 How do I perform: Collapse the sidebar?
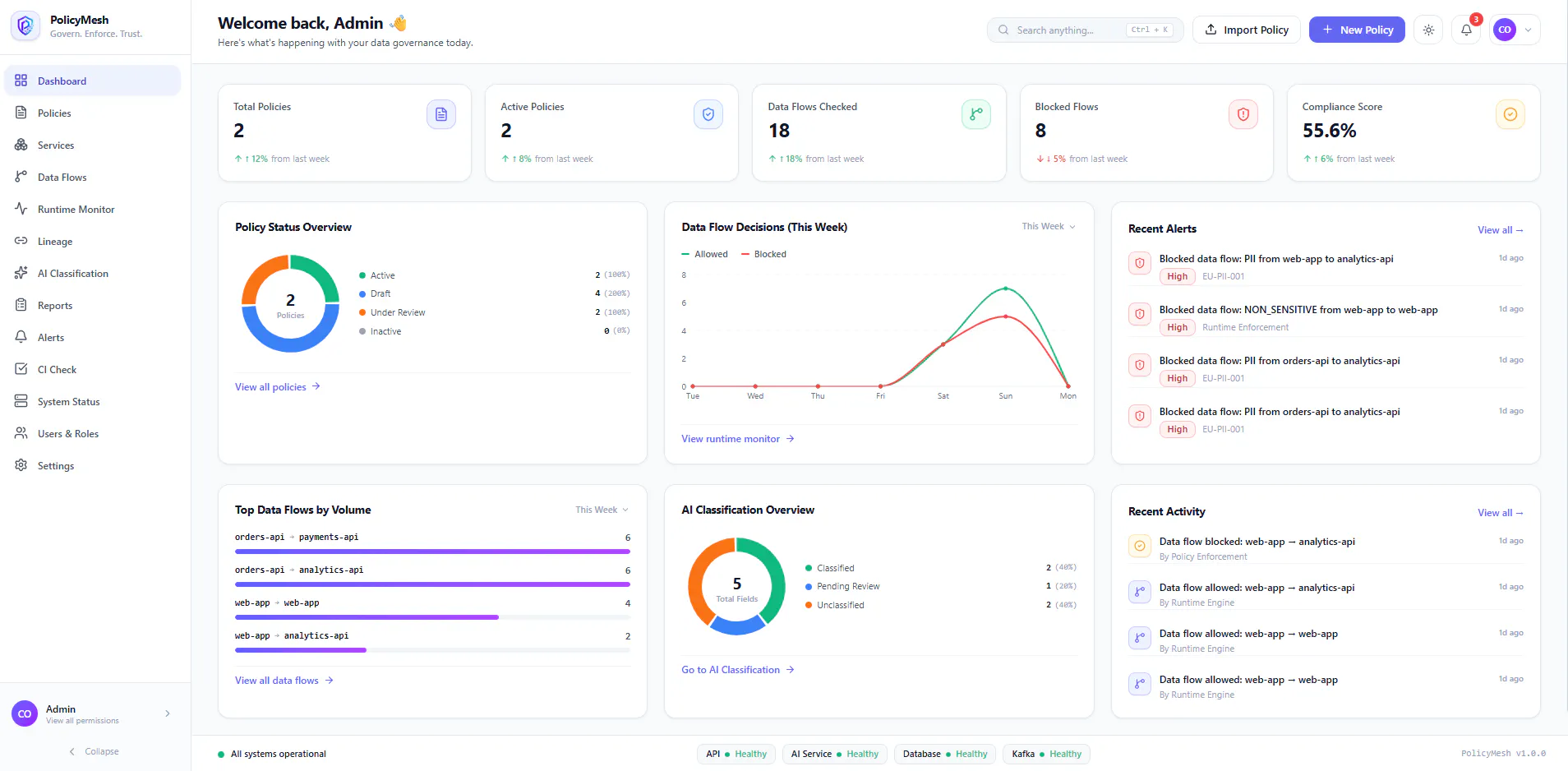pos(94,751)
